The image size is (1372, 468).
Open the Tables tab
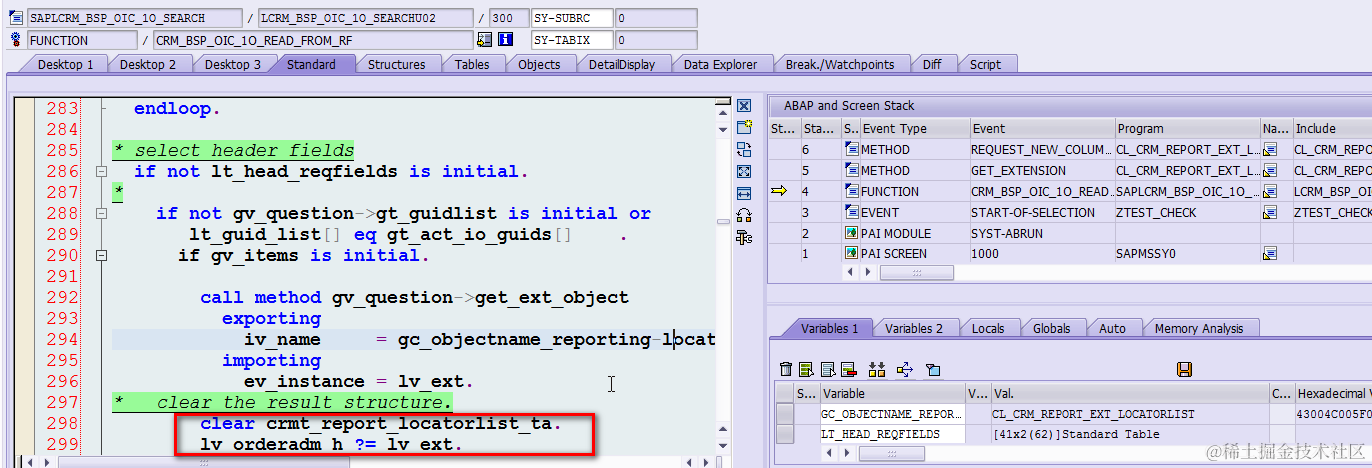tap(472, 64)
